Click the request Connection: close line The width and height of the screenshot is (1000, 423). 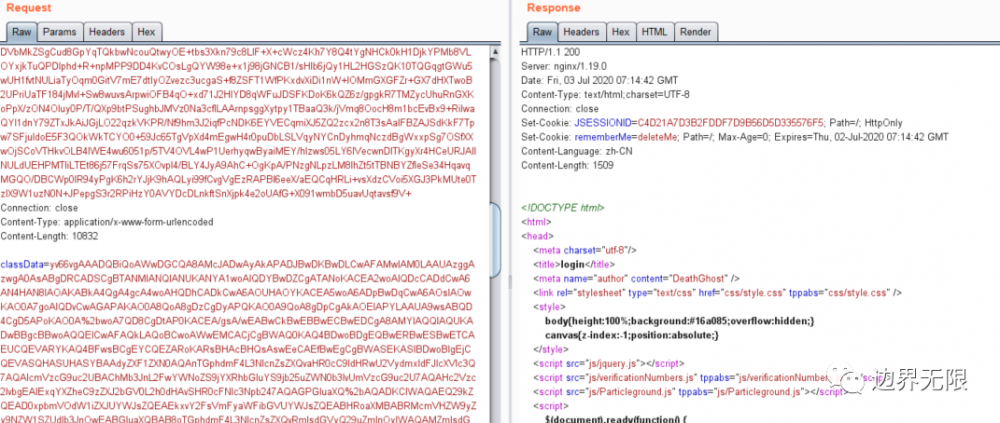click(39, 208)
